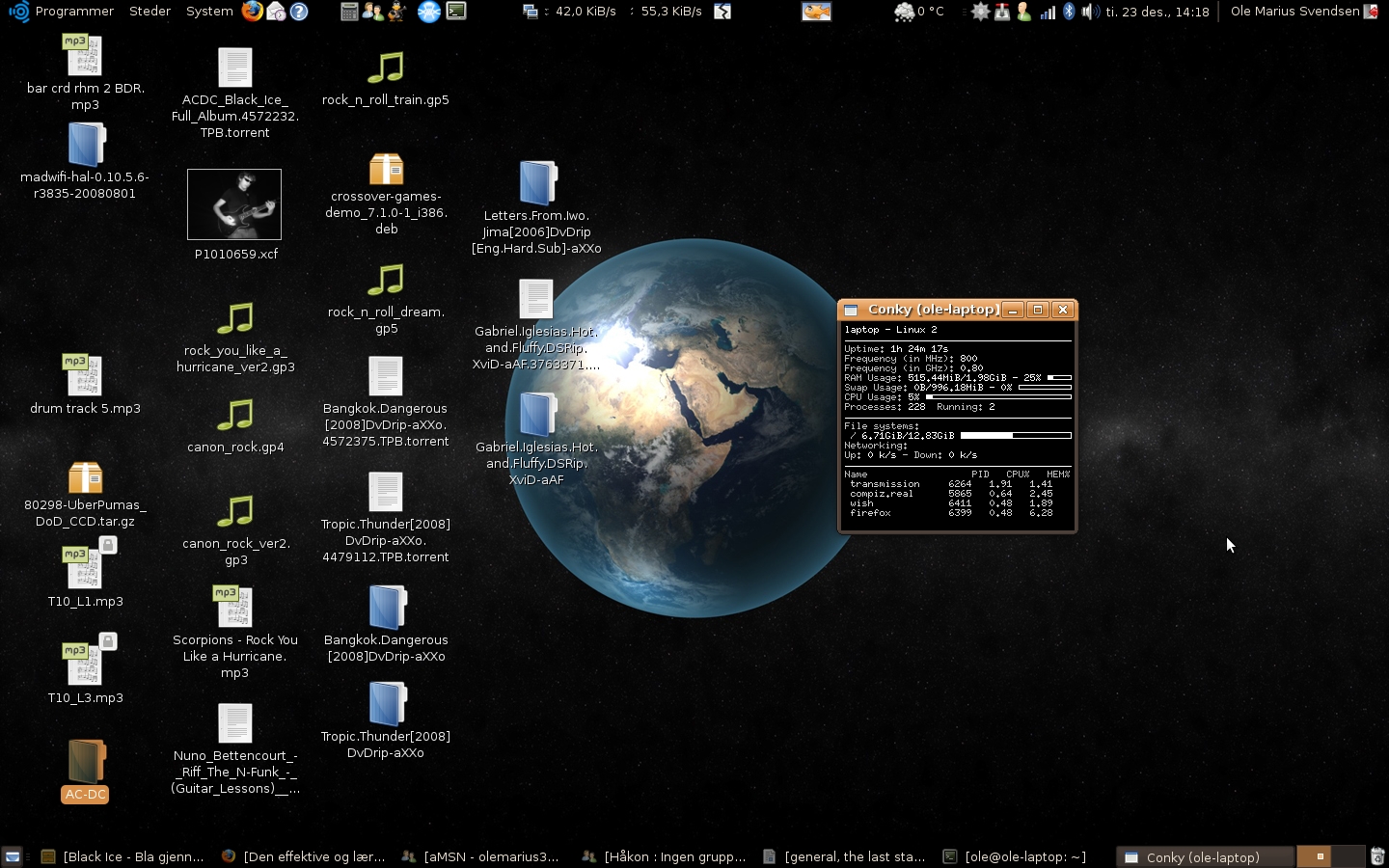Switch to the Black Ice taskbar window
The image size is (1389, 868).
123,856
